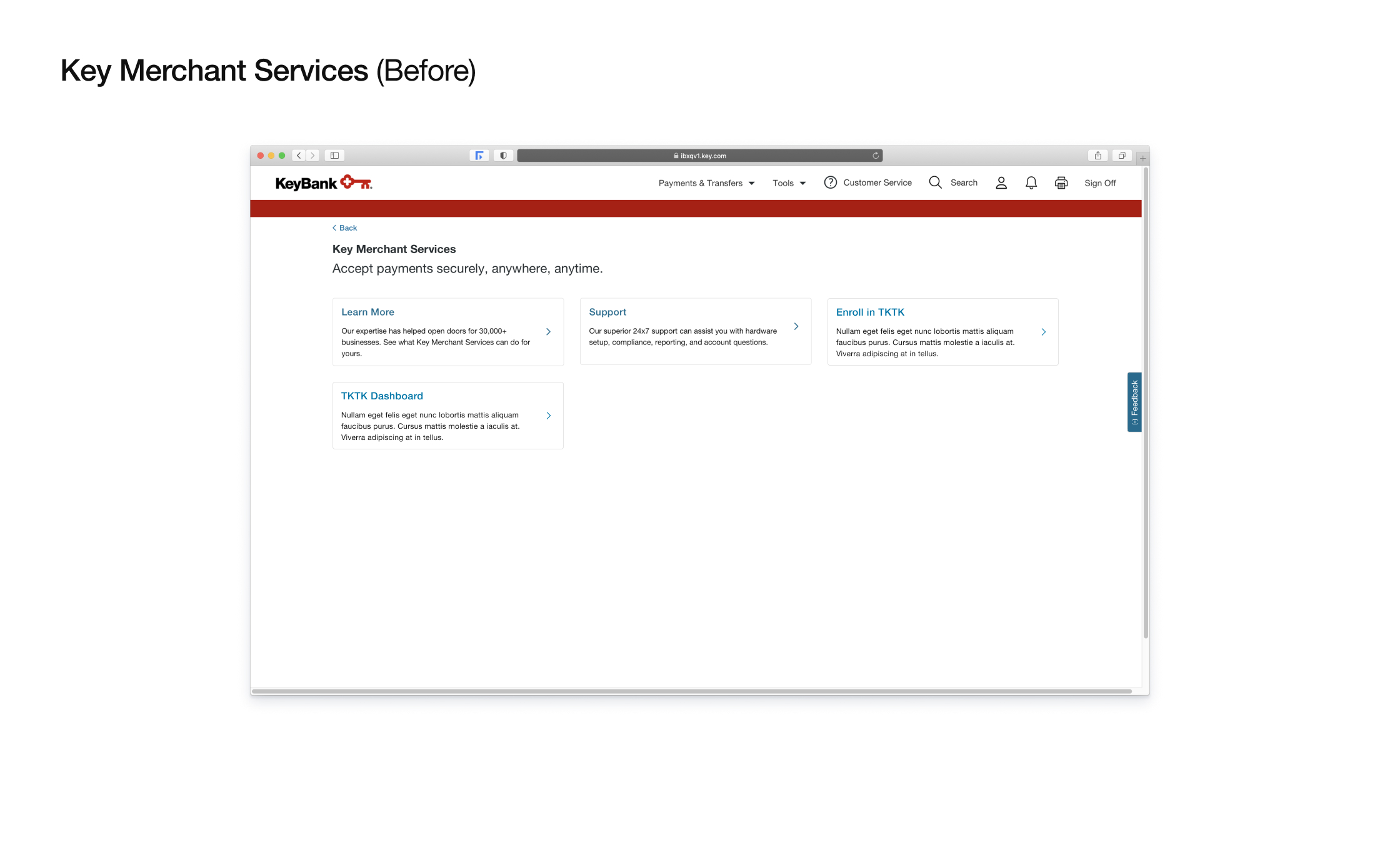Click the Search magnifier icon
1400x850 pixels.
click(x=935, y=182)
